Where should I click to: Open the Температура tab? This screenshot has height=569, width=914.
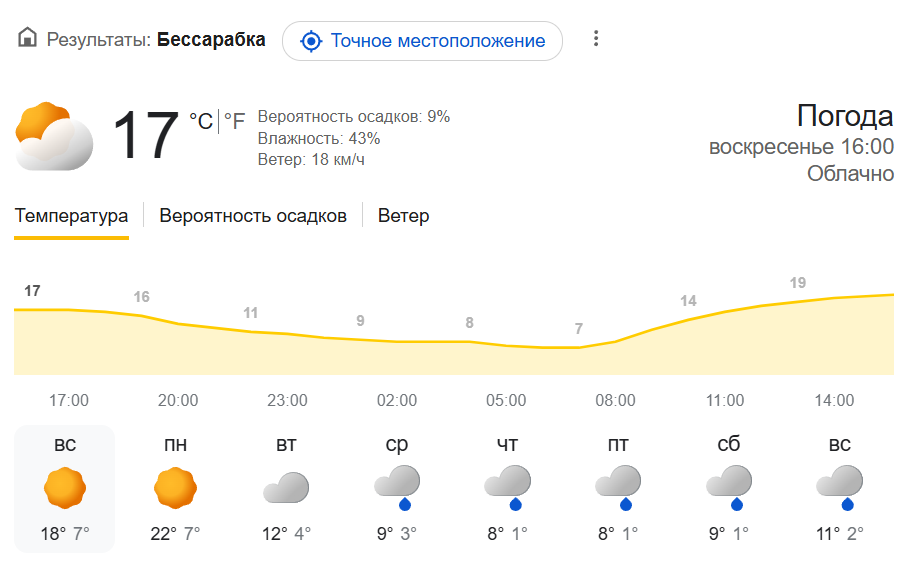[x=71, y=216]
